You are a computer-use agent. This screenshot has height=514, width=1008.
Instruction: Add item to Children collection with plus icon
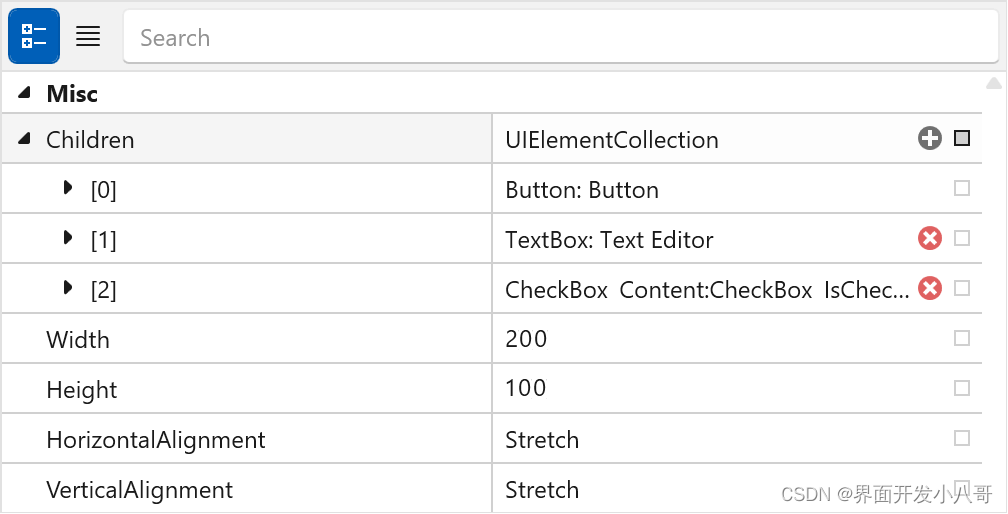(930, 139)
